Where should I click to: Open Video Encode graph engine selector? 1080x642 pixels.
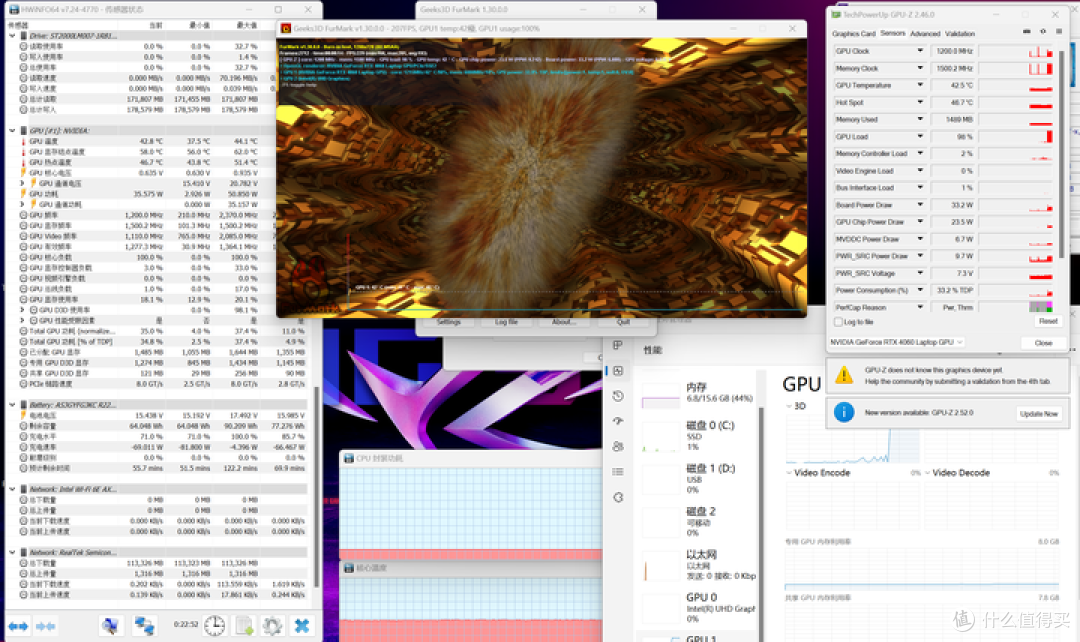tap(818, 473)
